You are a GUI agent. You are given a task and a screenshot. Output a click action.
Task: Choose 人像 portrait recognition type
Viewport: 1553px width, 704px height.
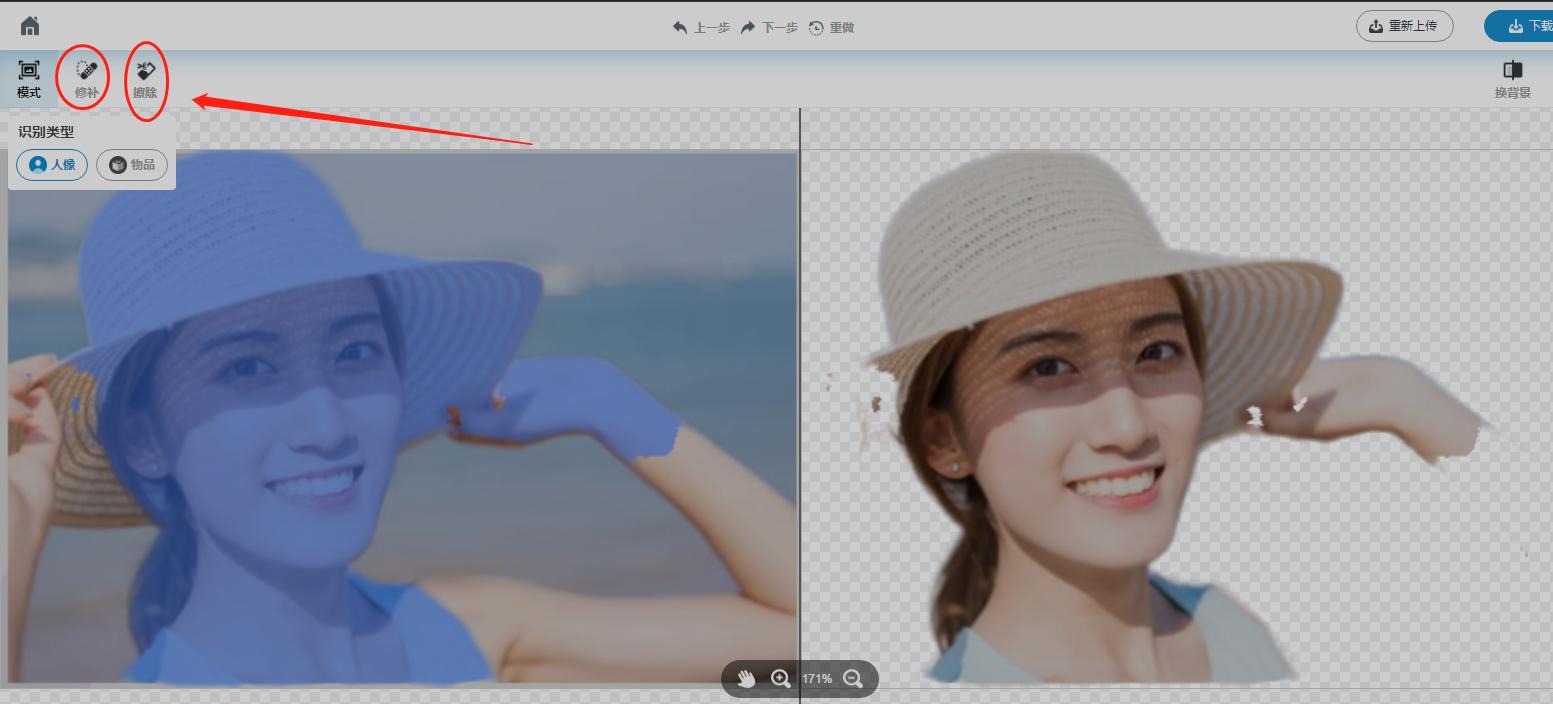(x=52, y=165)
